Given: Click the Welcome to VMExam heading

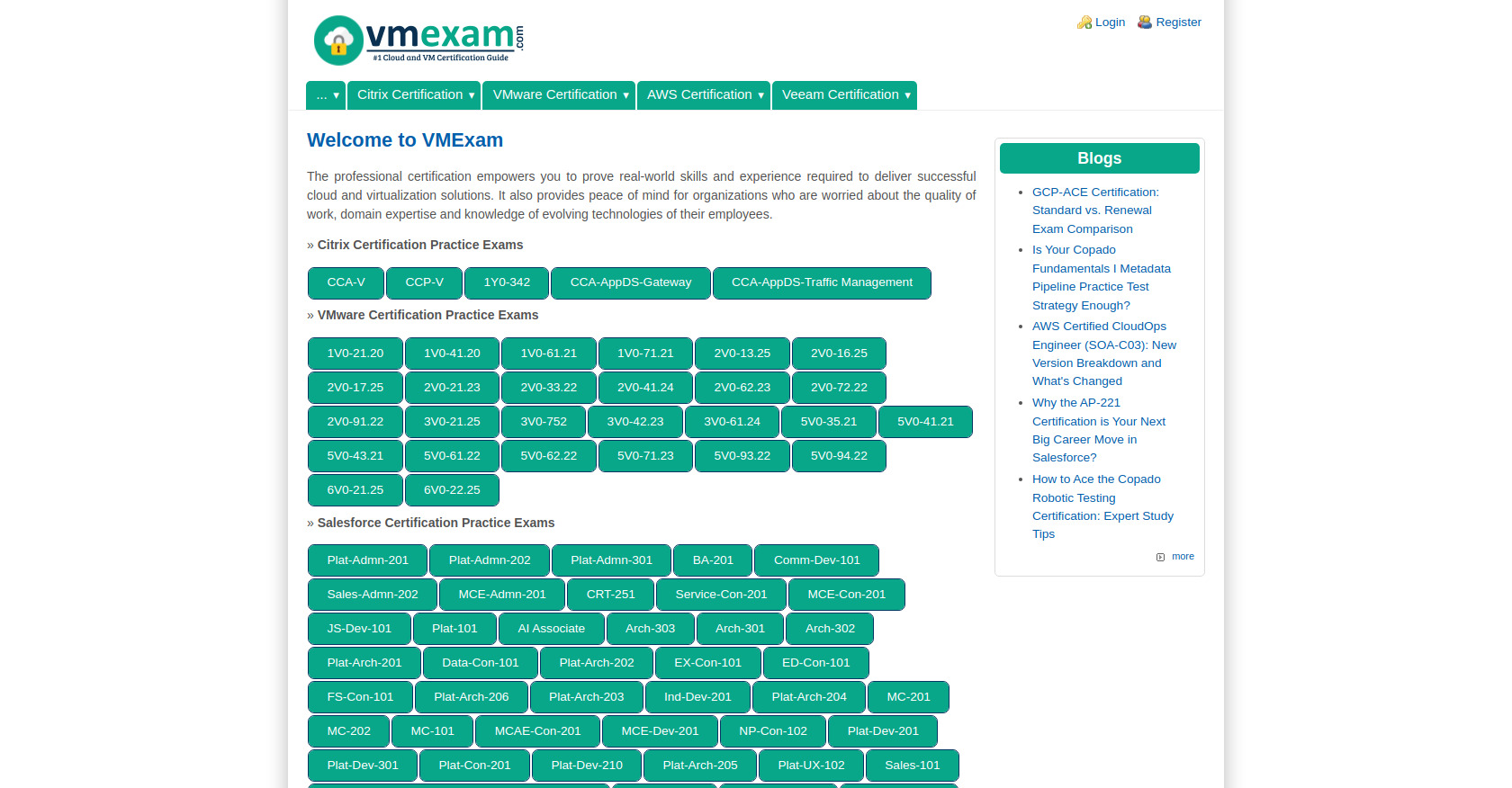Looking at the screenshot, I should click(x=405, y=140).
